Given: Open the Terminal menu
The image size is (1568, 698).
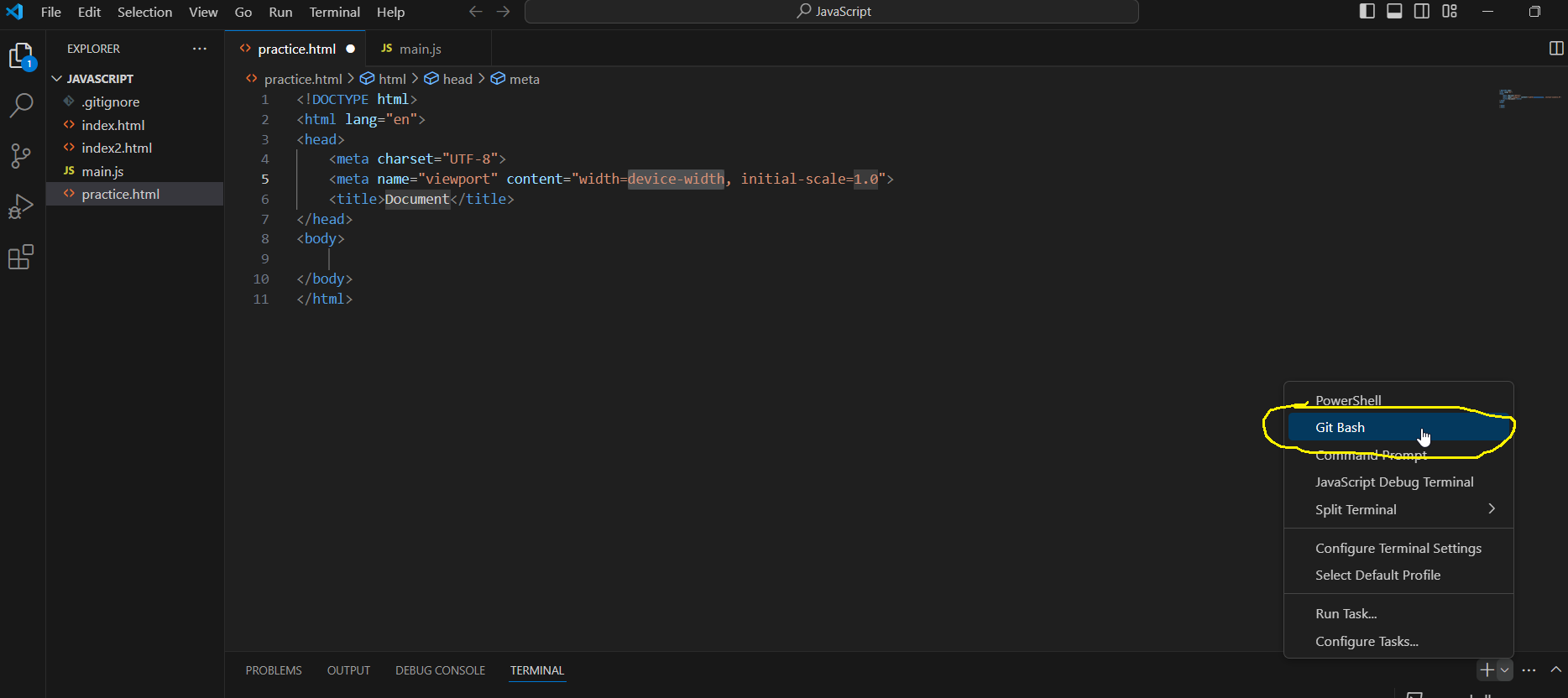Looking at the screenshot, I should click(334, 12).
